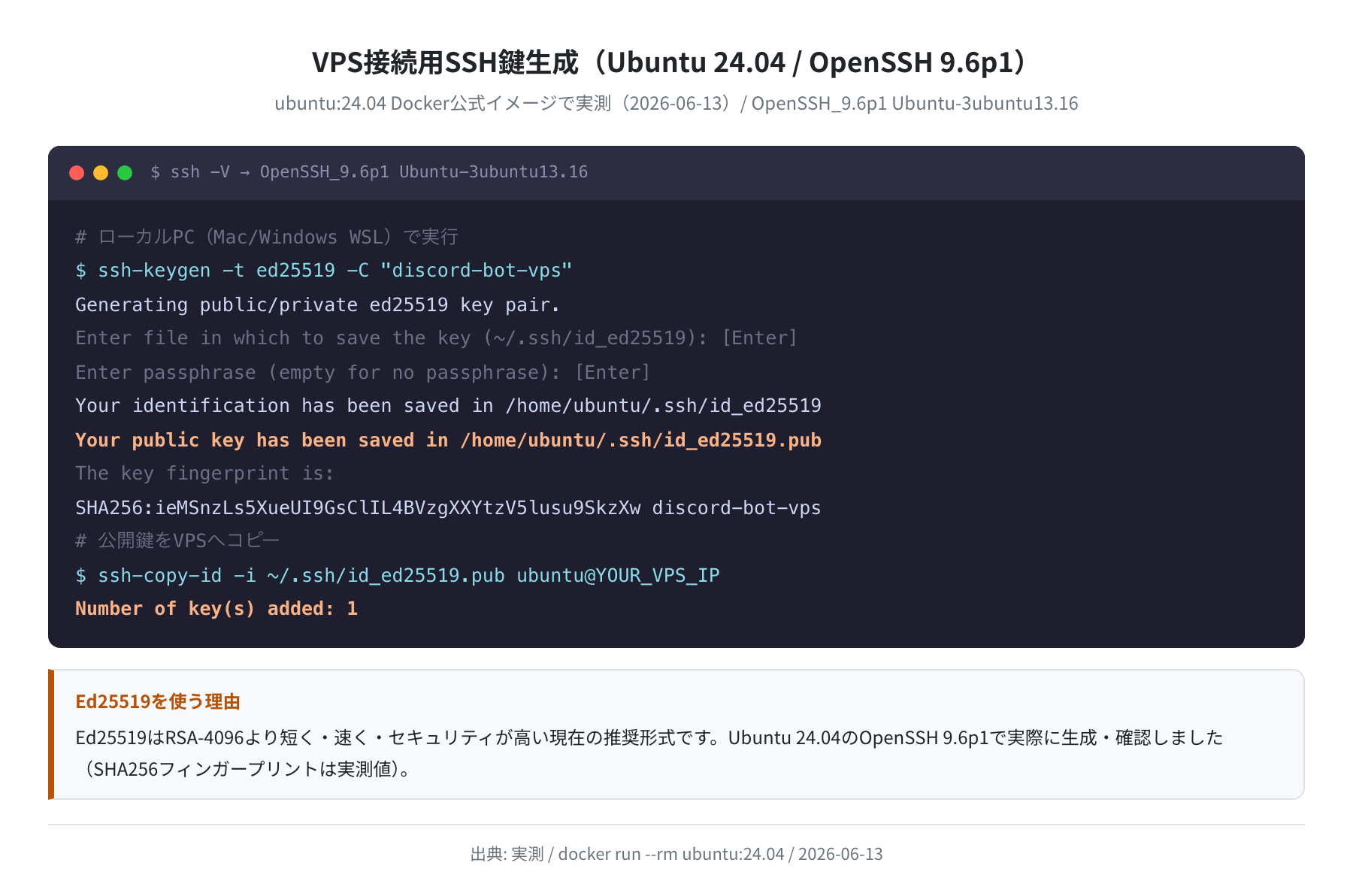Click highlighted 'Your public key has been saved' line
1353x896 pixels.
[x=448, y=440]
